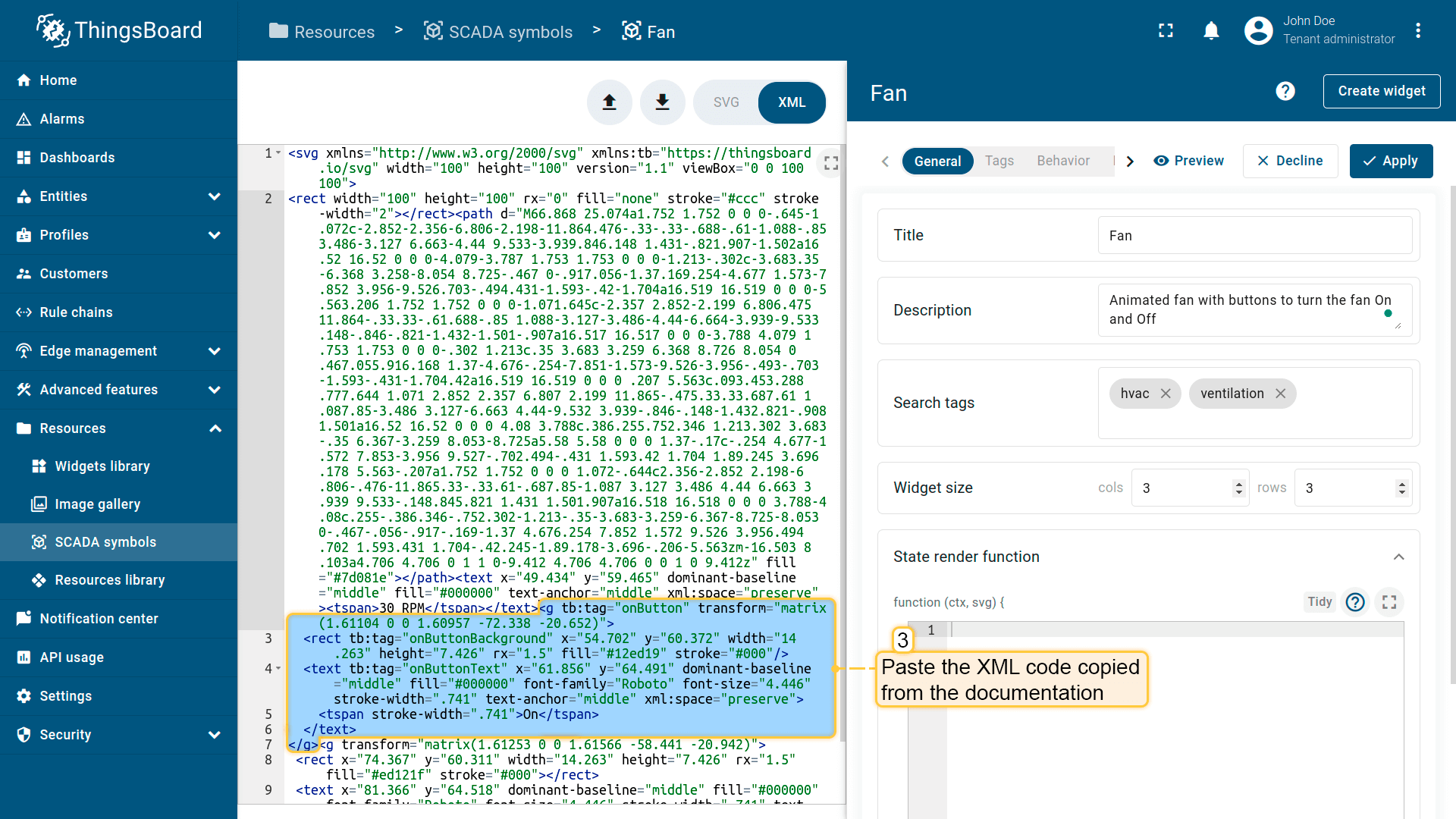Switch editor to SVG mode
This screenshot has height=819, width=1456.
point(726,102)
